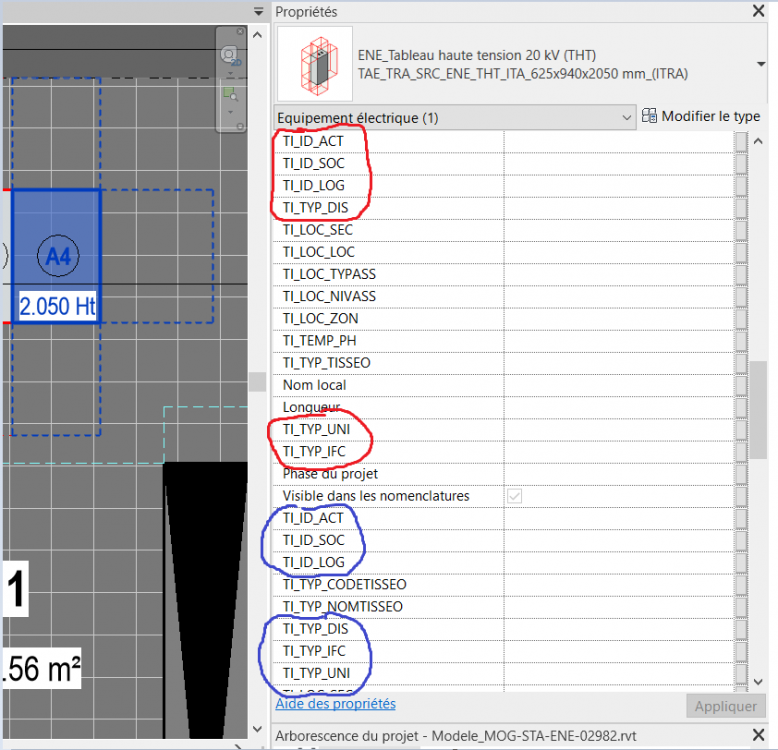
Task: Click properties list scroll down arrow
Action: pos(758,682)
